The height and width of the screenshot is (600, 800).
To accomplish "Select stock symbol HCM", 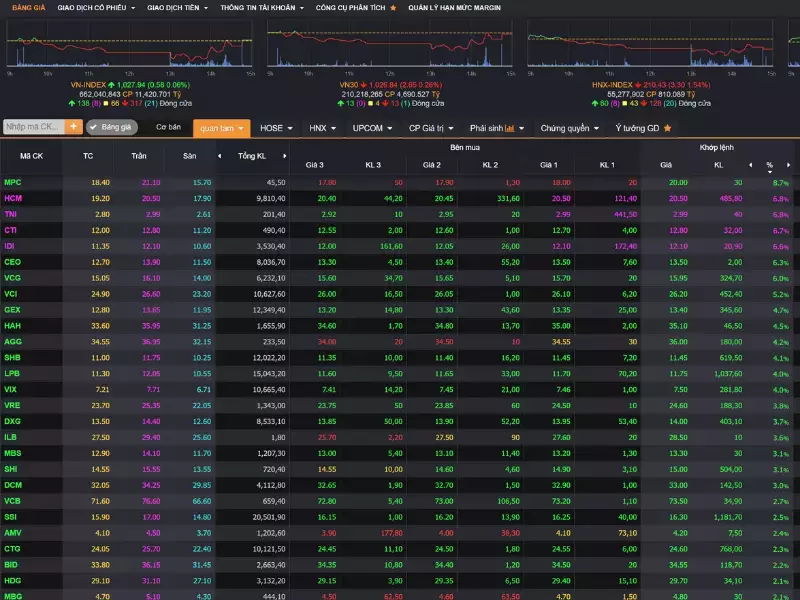I will (x=13, y=198).
